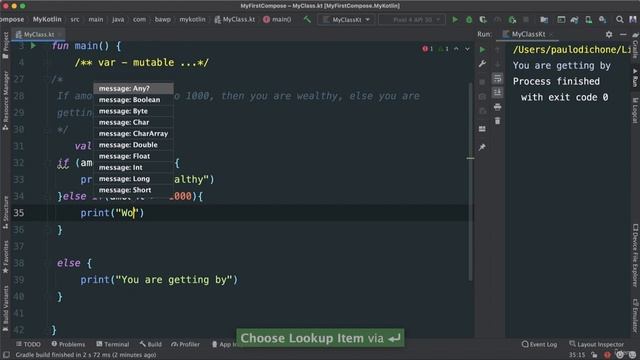Click the editor vertical scrollbar
Image resolution: width=640 pixels, height=360 pixels.
click(470, 182)
